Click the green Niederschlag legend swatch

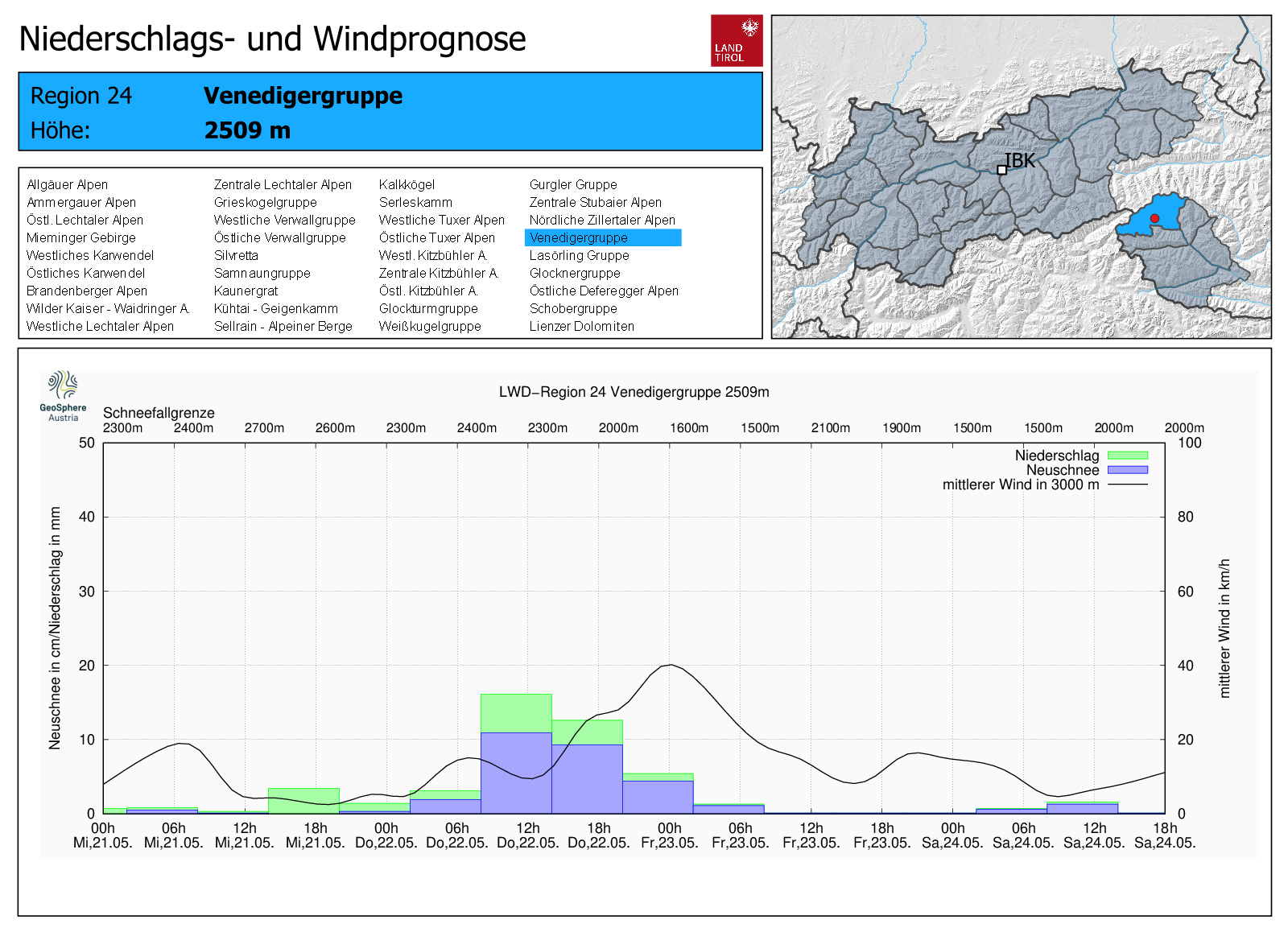(1127, 456)
